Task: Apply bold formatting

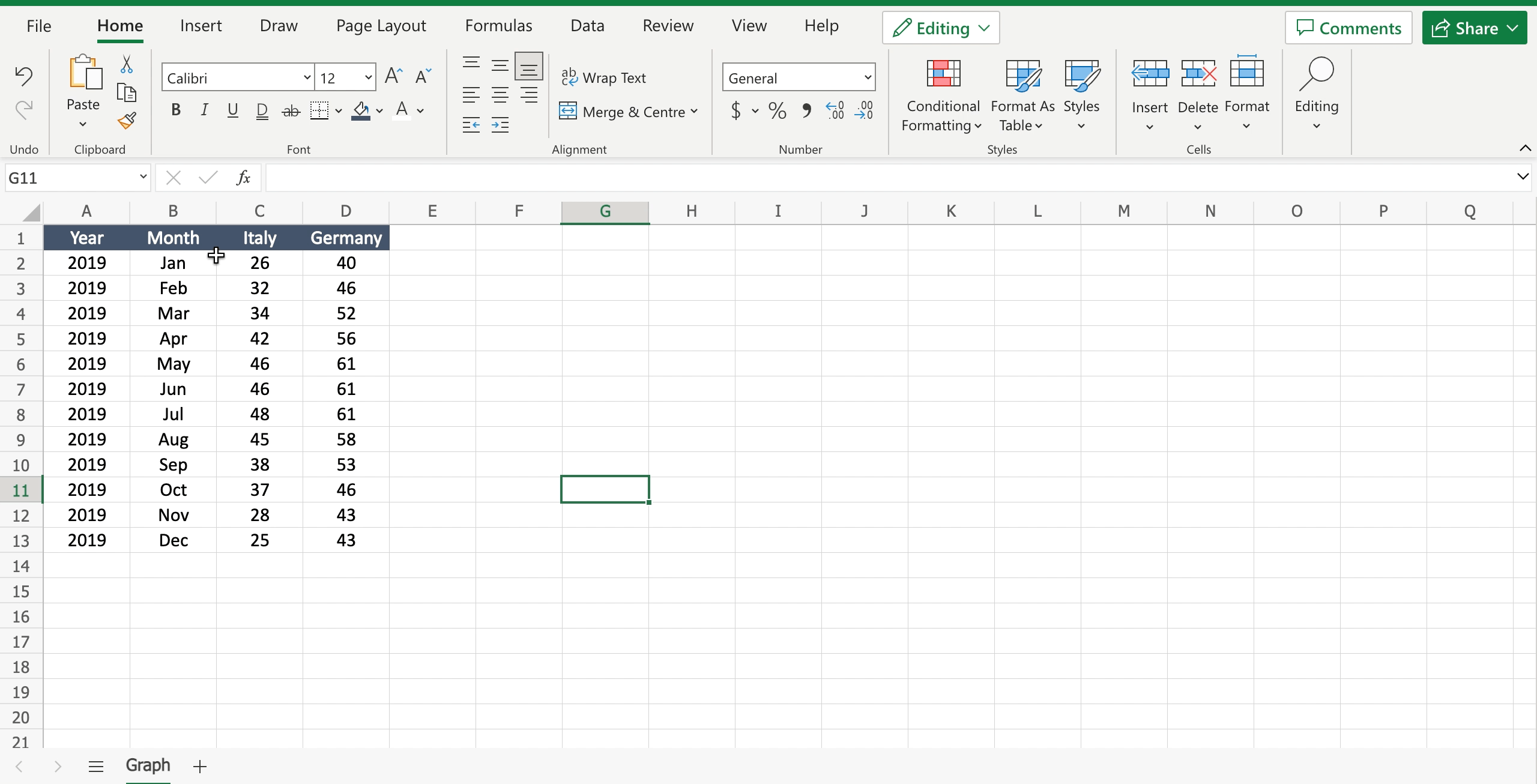Action: pos(175,110)
